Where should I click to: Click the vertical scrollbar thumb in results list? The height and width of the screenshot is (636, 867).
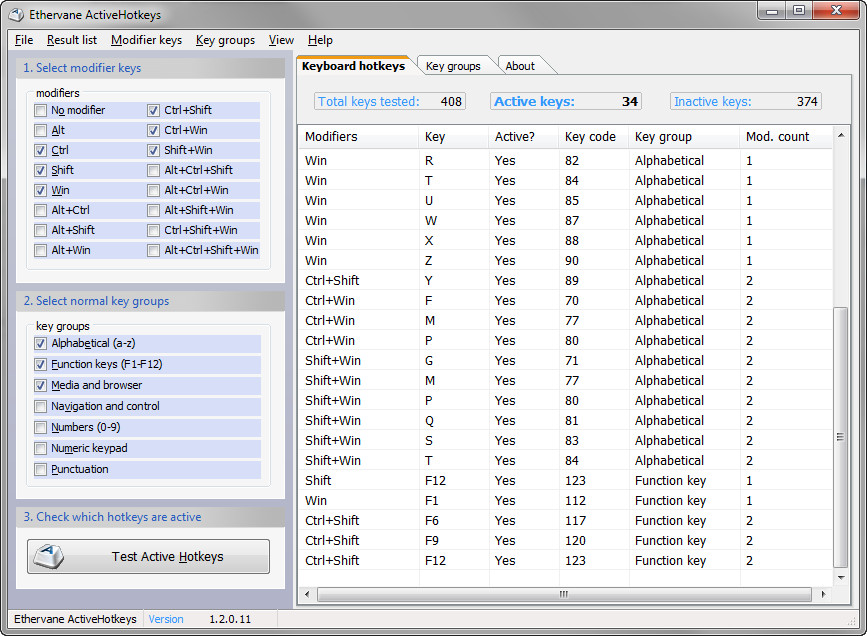point(840,437)
